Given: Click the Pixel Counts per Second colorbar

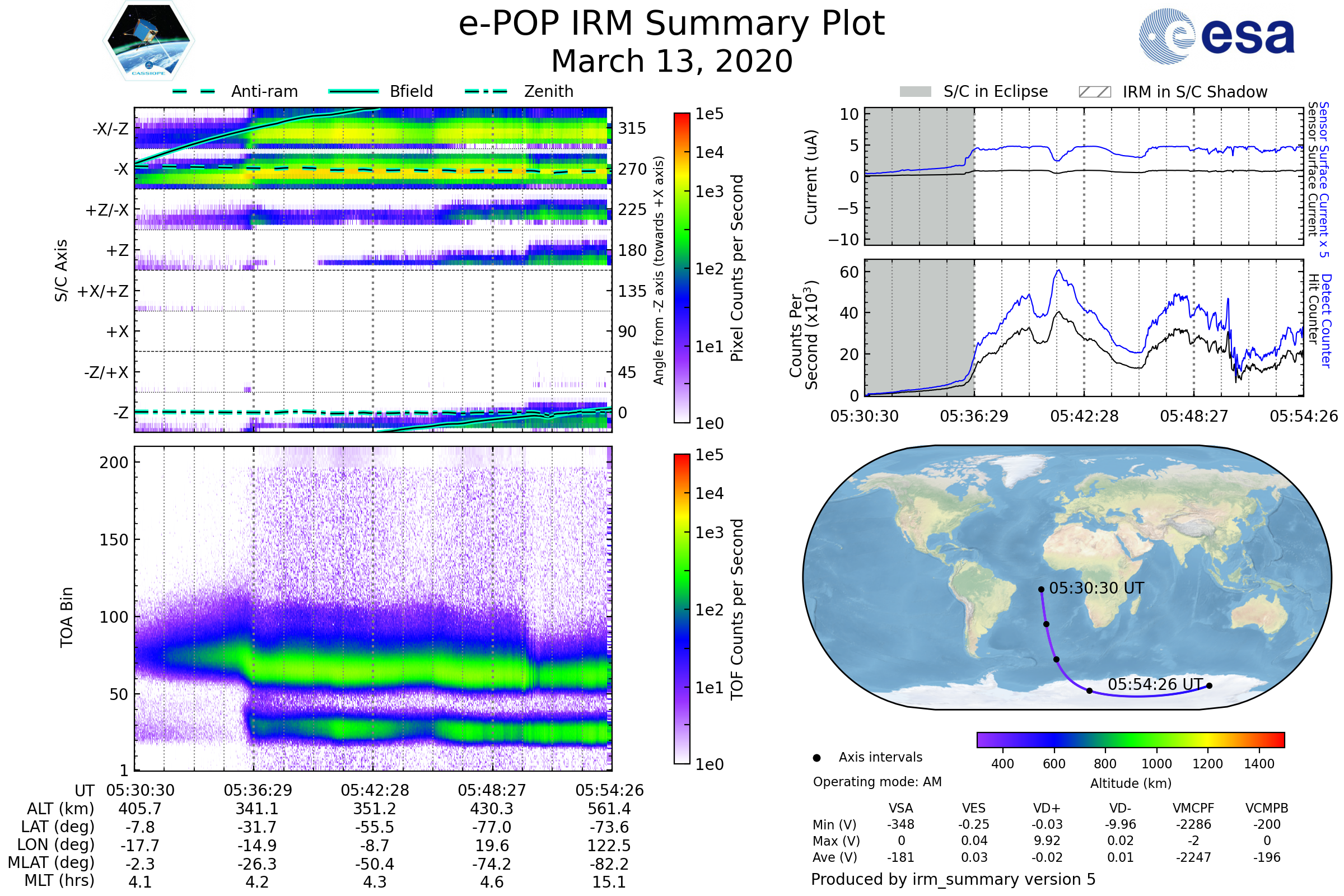Looking at the screenshot, I should [682, 268].
